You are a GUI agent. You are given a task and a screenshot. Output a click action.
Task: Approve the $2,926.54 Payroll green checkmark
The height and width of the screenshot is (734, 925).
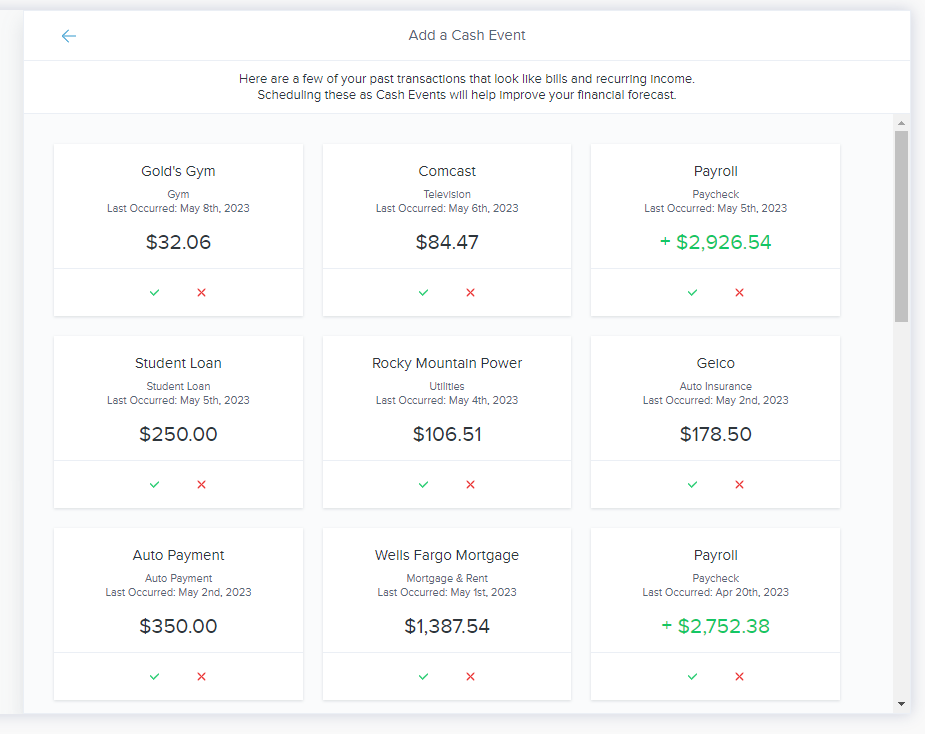click(693, 293)
